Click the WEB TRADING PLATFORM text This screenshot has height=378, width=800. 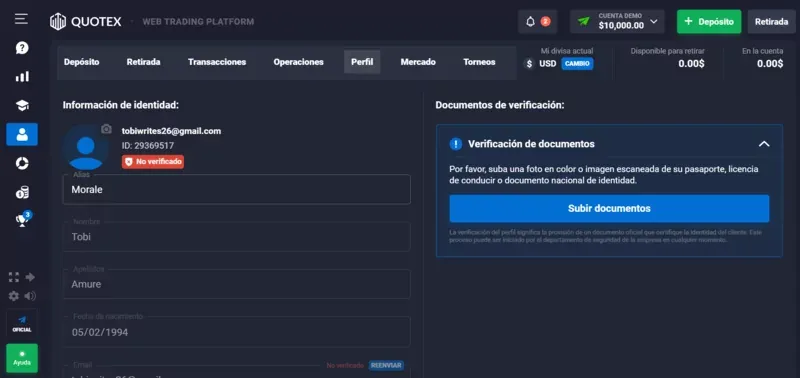198,22
